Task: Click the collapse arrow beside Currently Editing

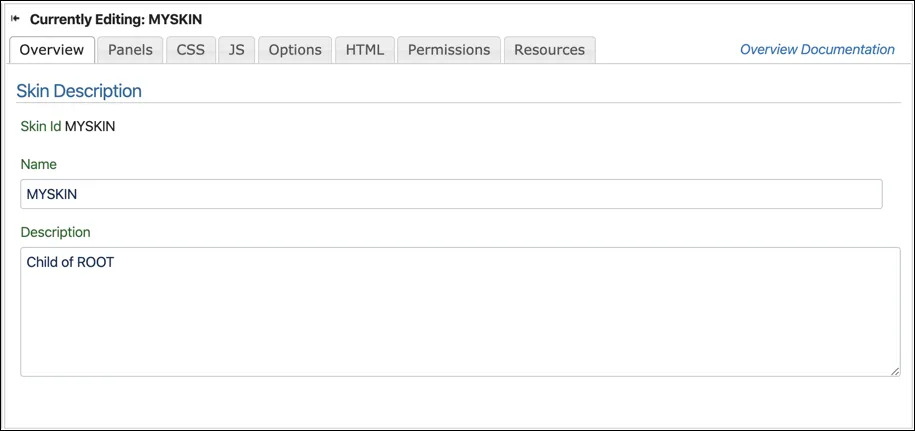Action: [x=16, y=19]
